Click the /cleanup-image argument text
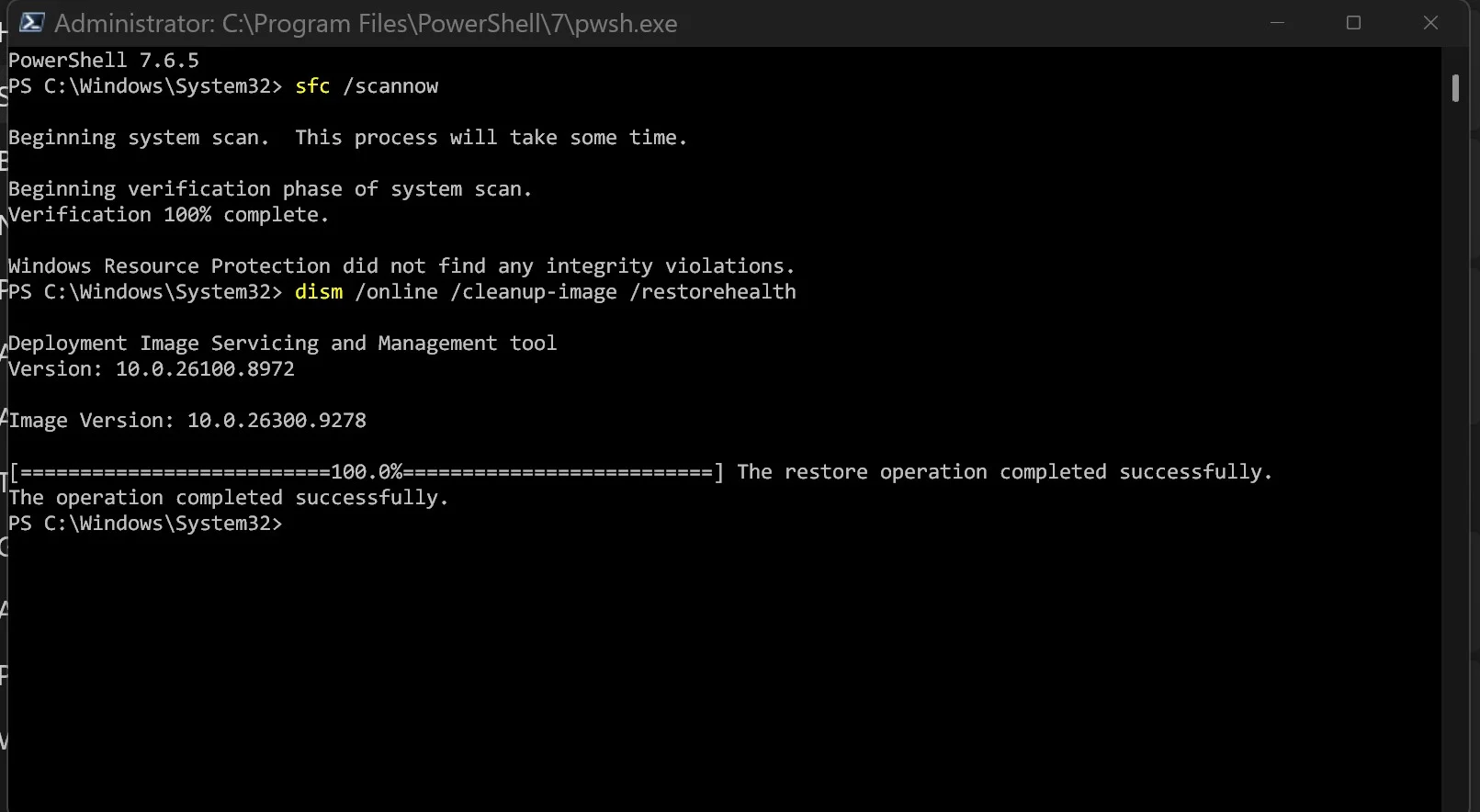1480x812 pixels. pos(534,292)
